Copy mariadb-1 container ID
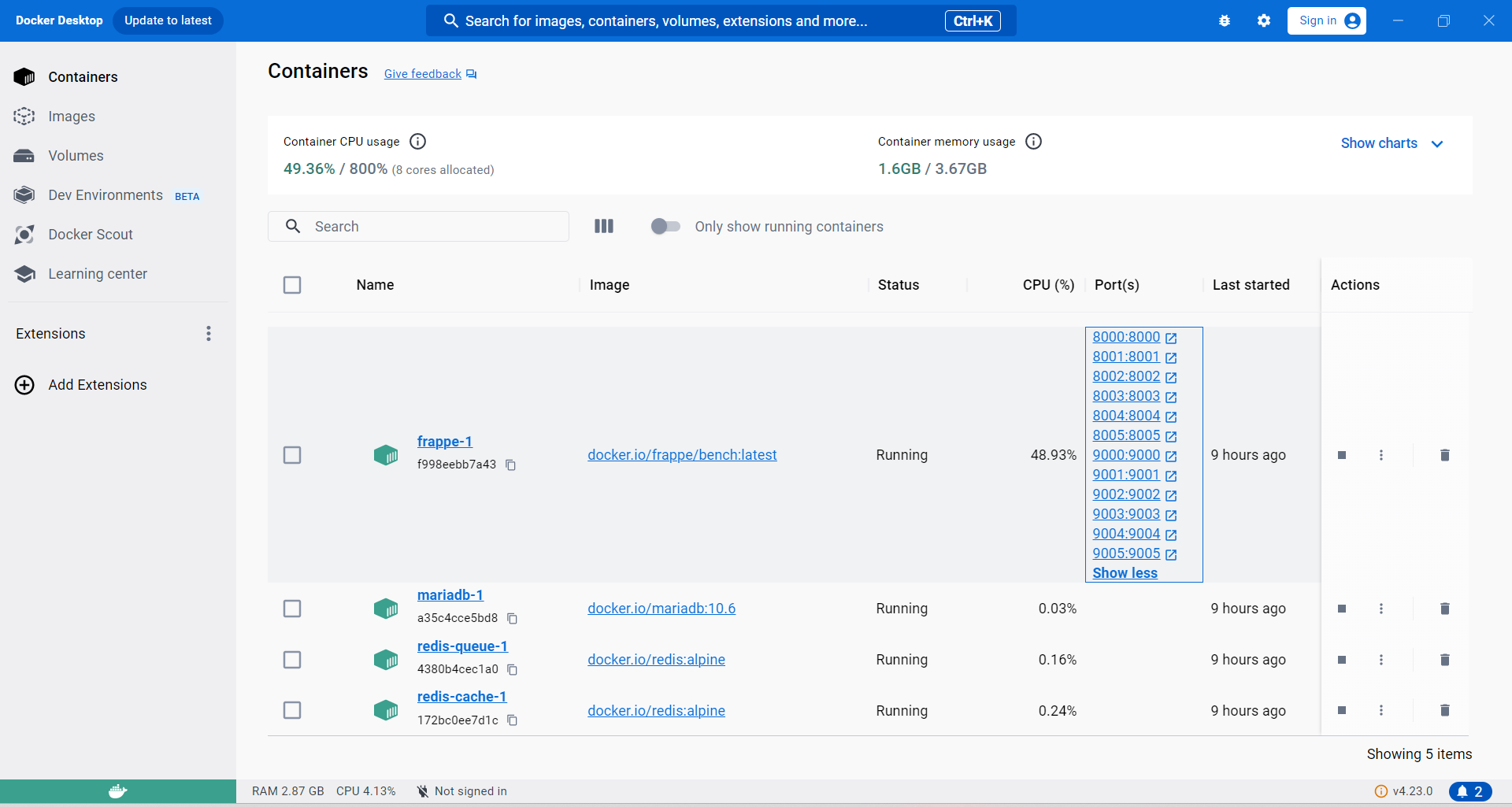The image size is (1512, 807). (512, 619)
